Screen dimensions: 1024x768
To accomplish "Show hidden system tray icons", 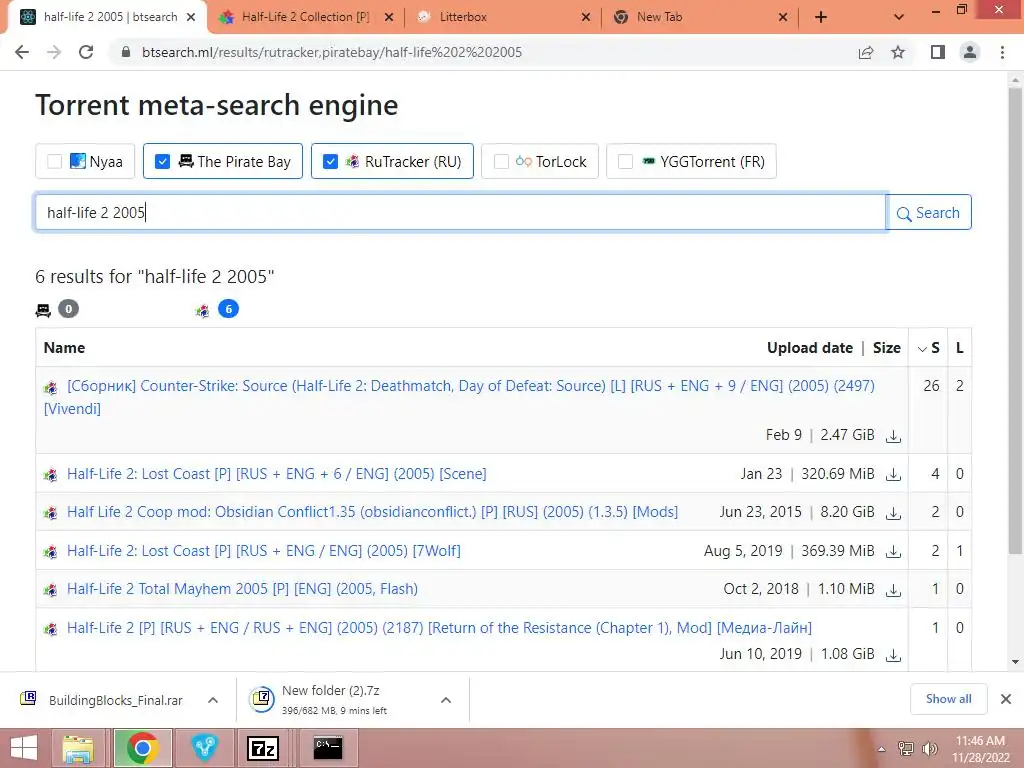I will coord(881,749).
